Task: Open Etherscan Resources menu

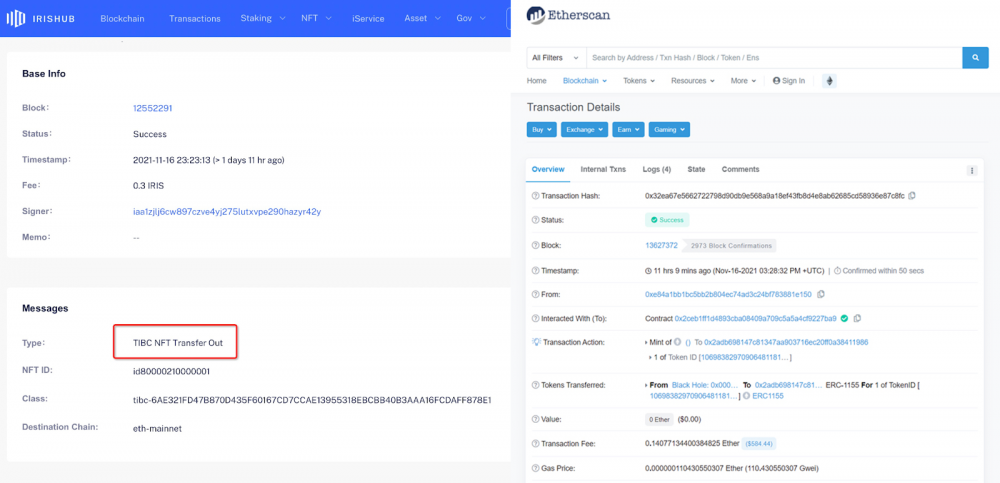Action: (x=693, y=81)
